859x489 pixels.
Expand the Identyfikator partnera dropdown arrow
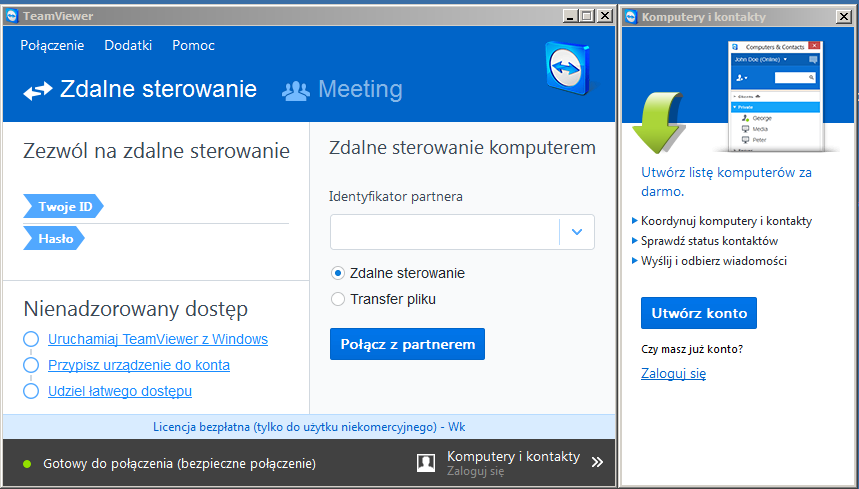coord(576,232)
